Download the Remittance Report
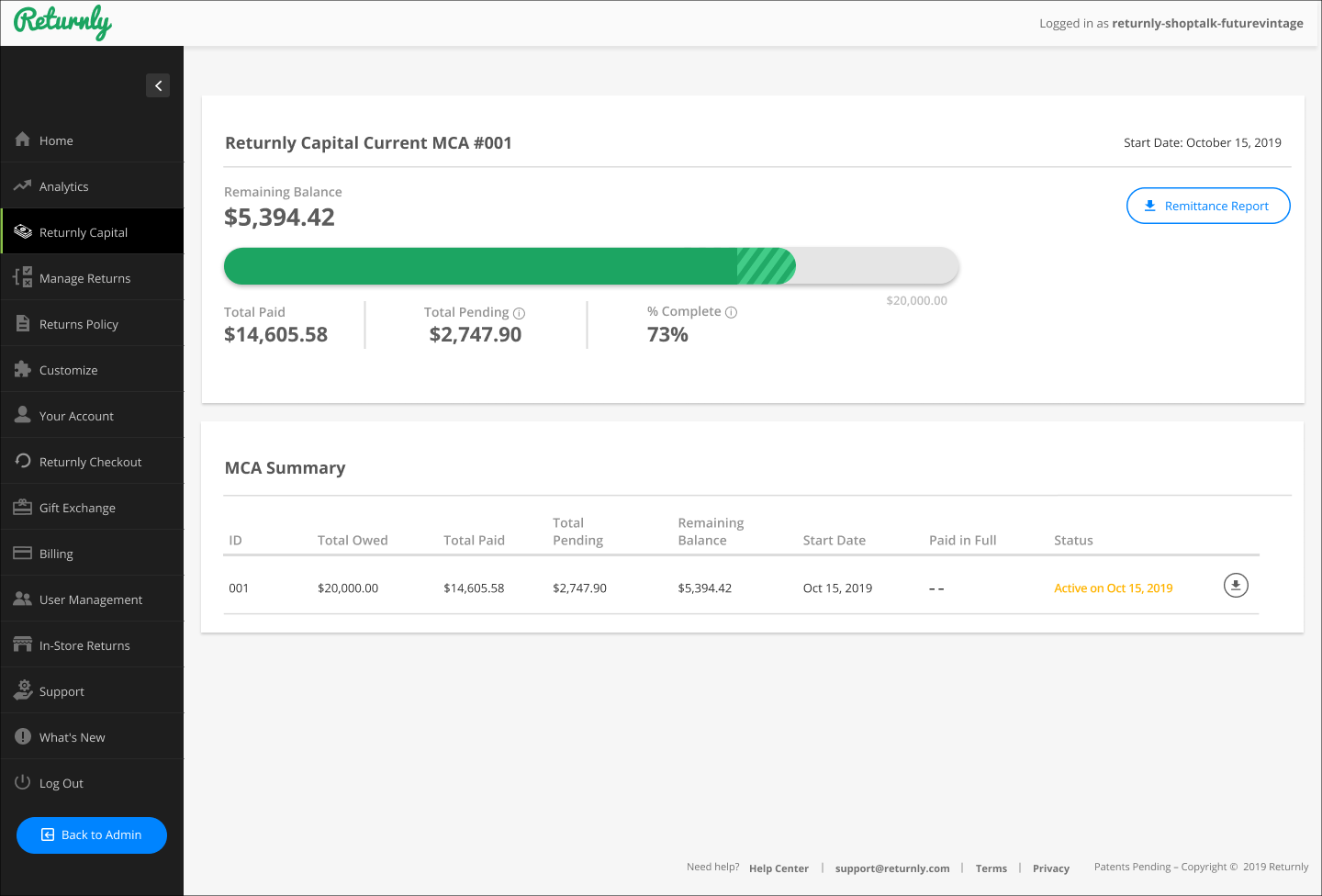Image resolution: width=1322 pixels, height=896 pixels. (x=1208, y=206)
